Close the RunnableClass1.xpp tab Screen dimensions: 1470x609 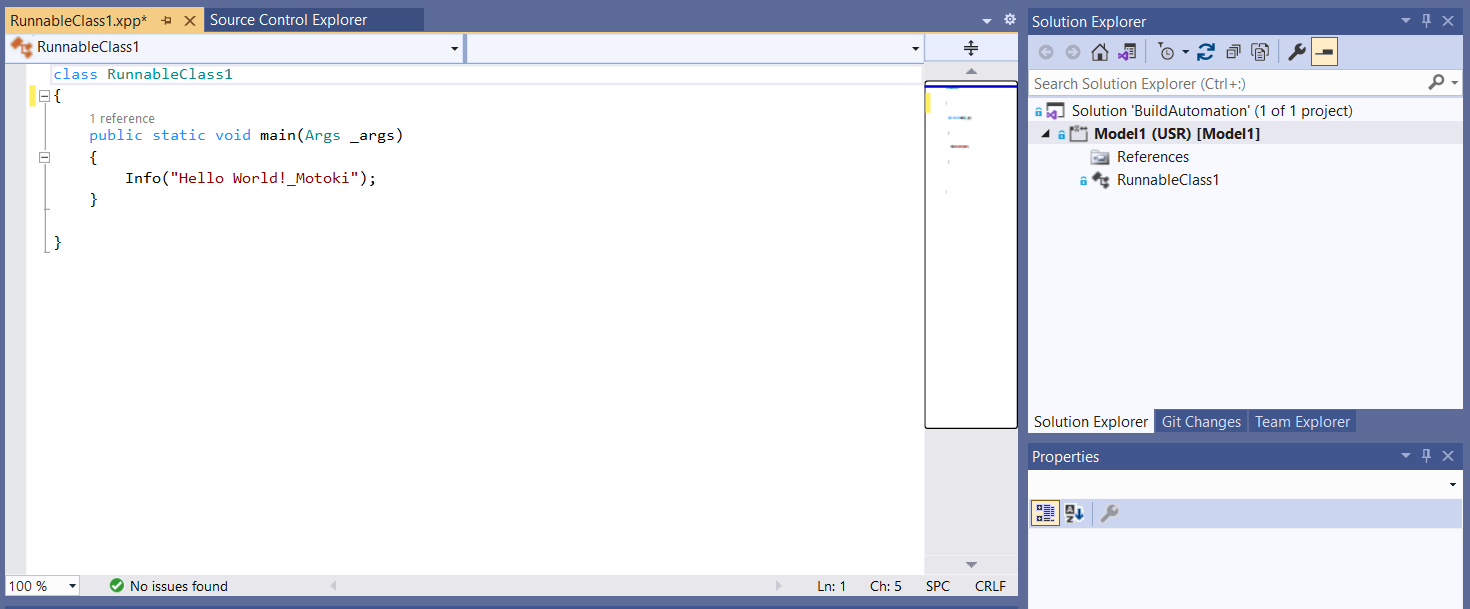(x=190, y=20)
